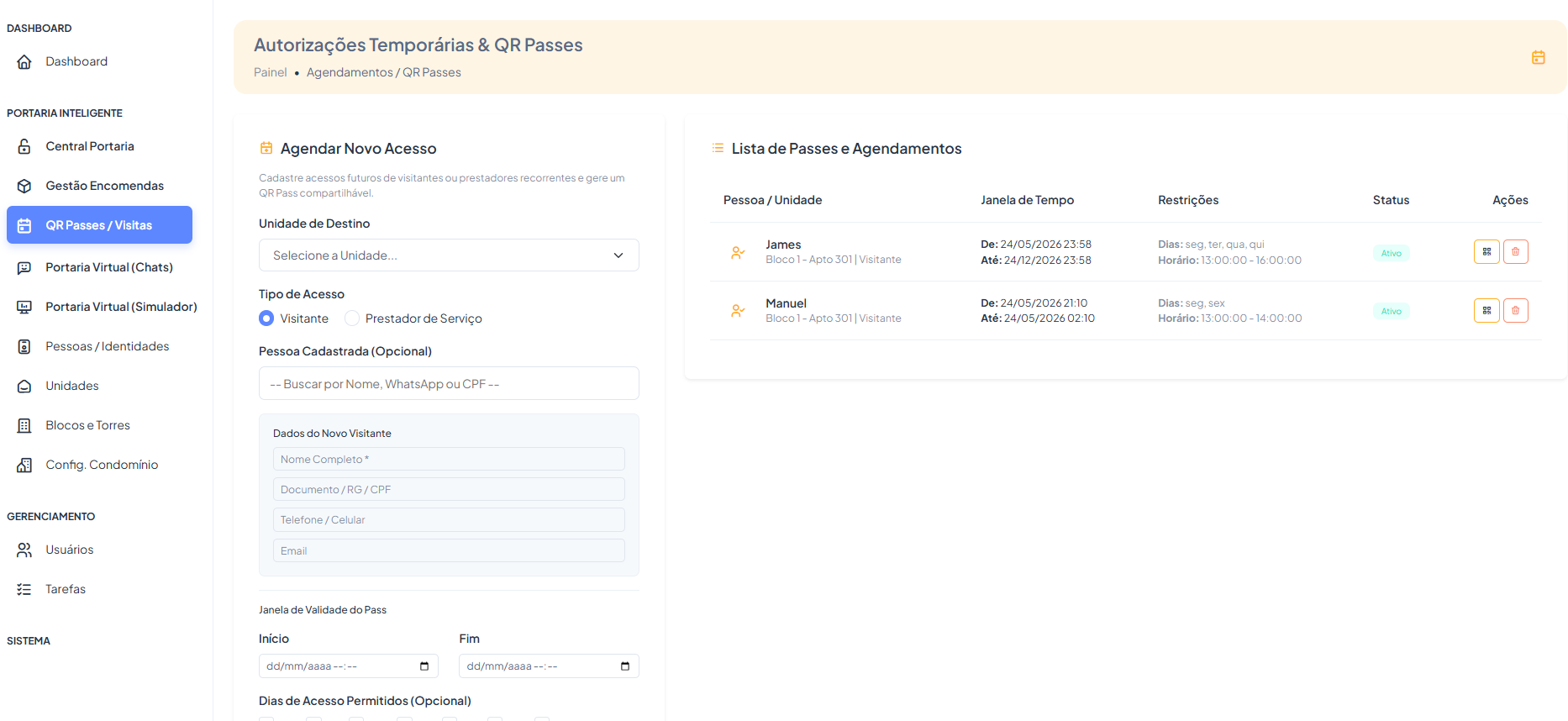
Task: Click the Pessoa Cadastrada search combo box
Action: pyautogui.click(x=449, y=384)
